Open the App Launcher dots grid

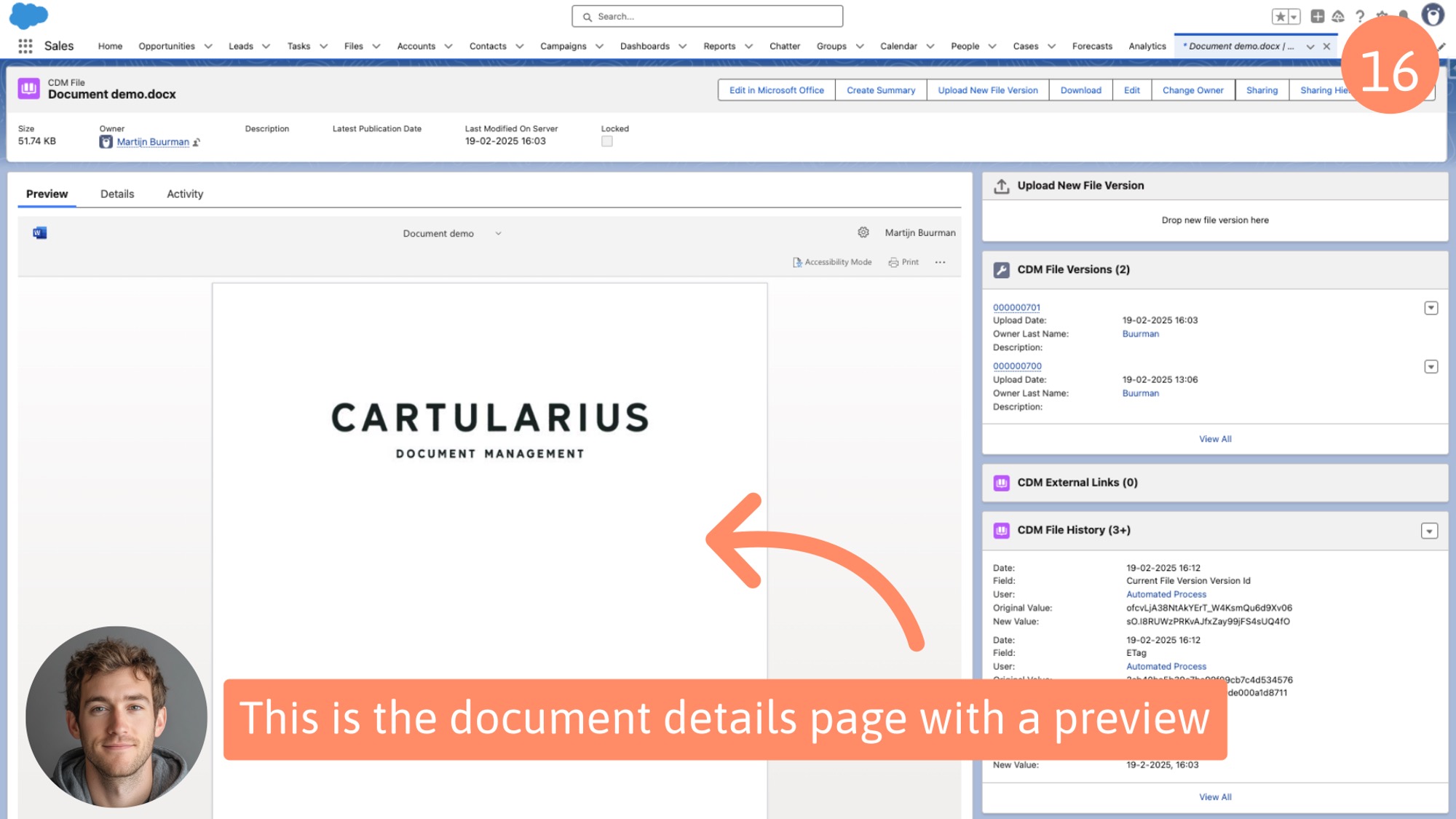(x=25, y=46)
